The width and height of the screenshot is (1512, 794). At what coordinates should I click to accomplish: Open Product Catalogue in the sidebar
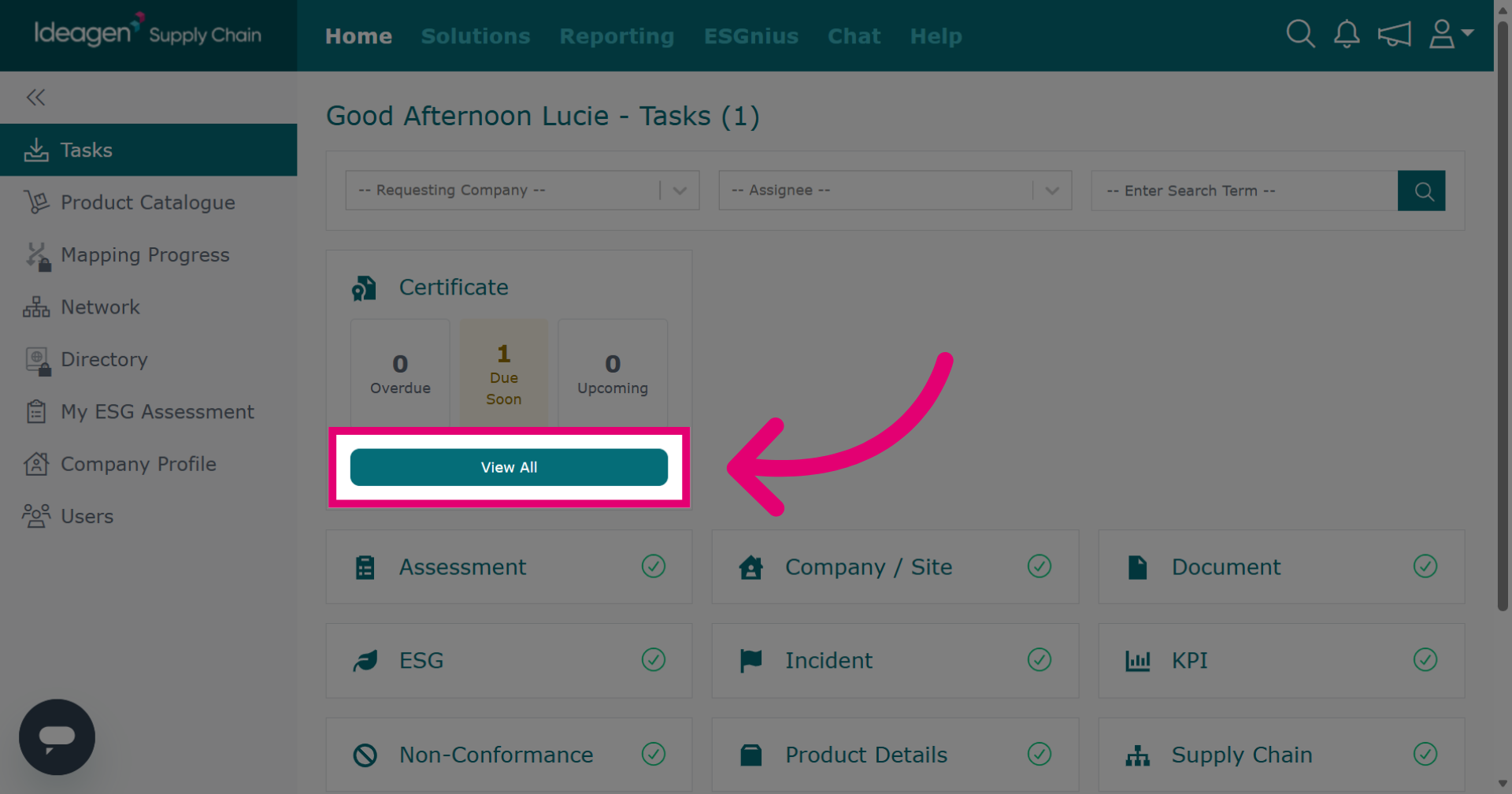coord(149,202)
